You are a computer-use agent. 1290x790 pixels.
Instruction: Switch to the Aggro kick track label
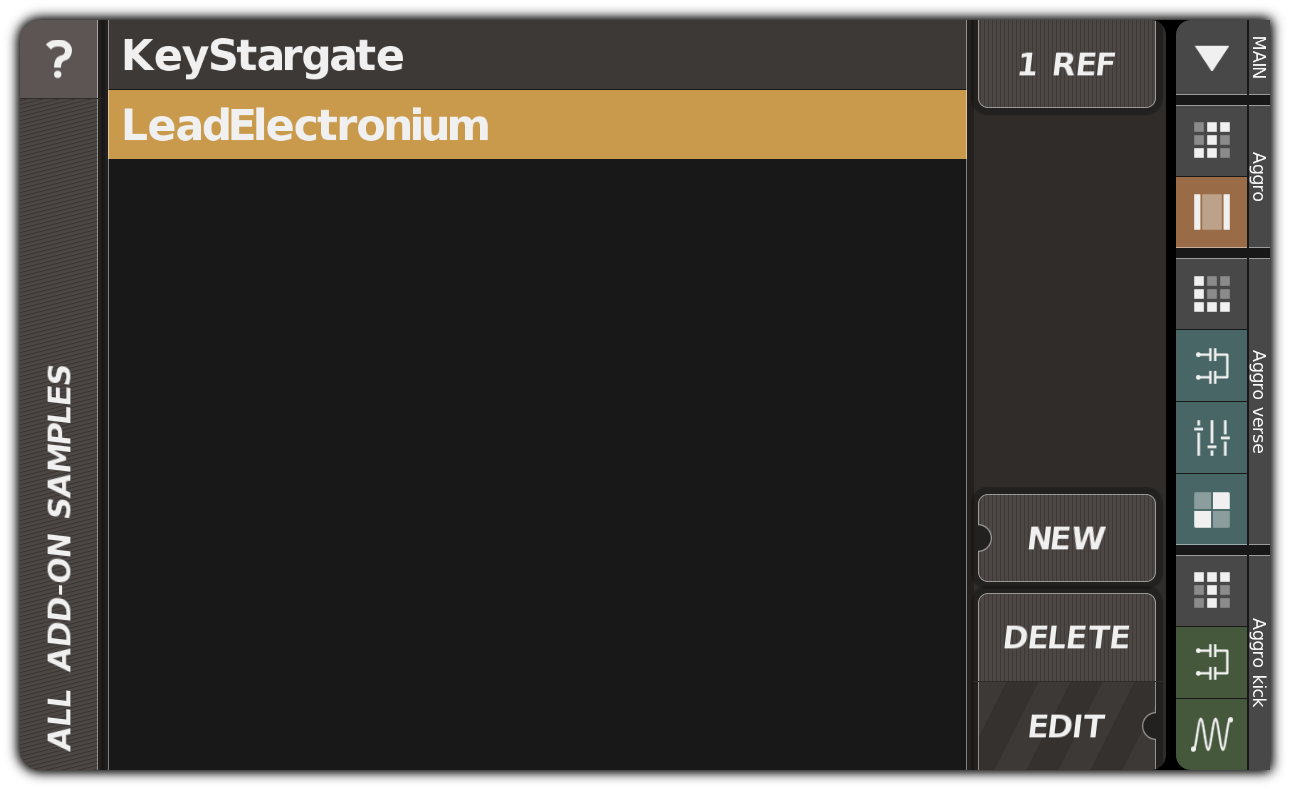coord(1258,660)
